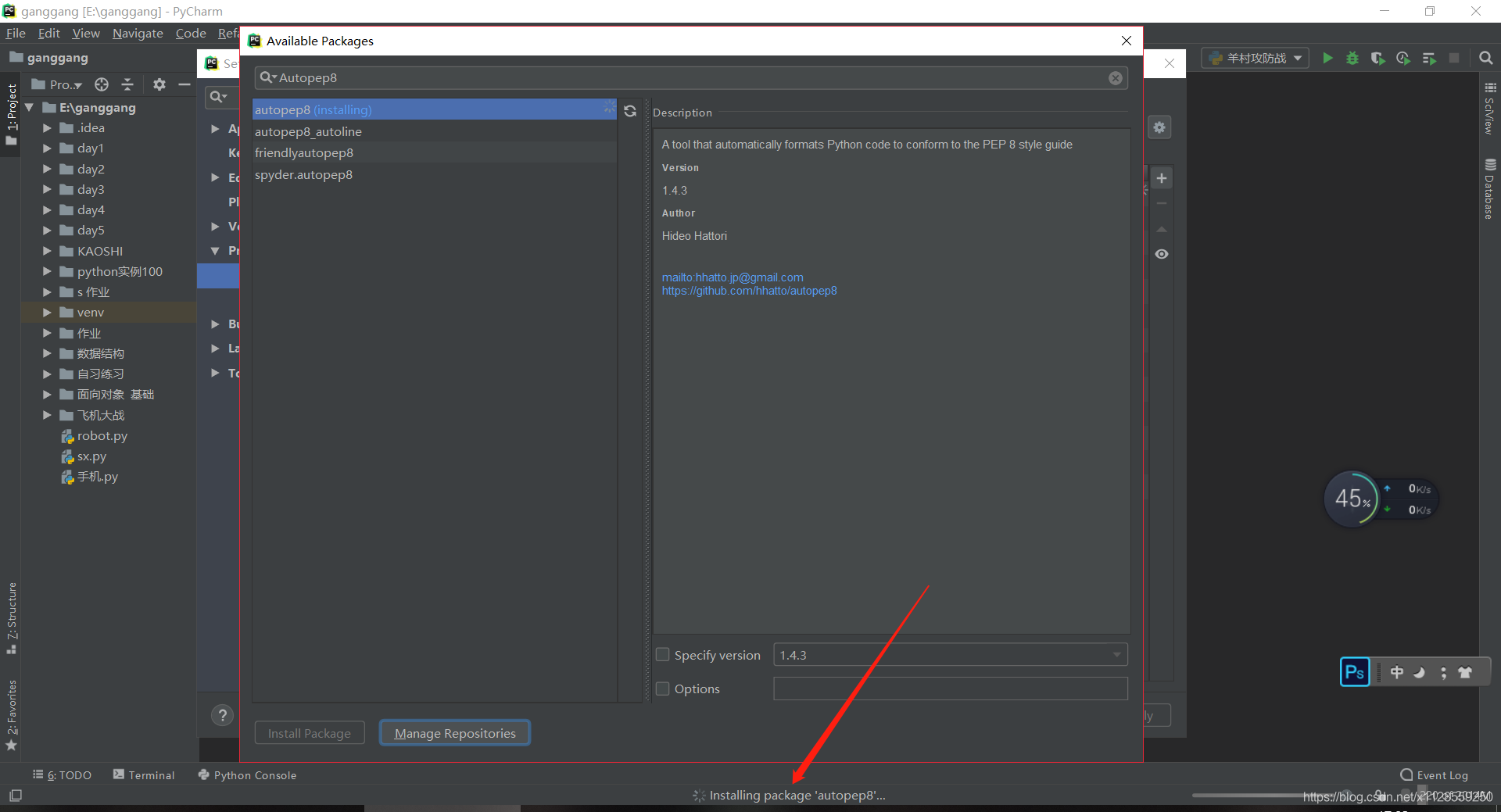Click the tool windows toggle icon bottom-left
1501x812 pixels.
click(16, 796)
